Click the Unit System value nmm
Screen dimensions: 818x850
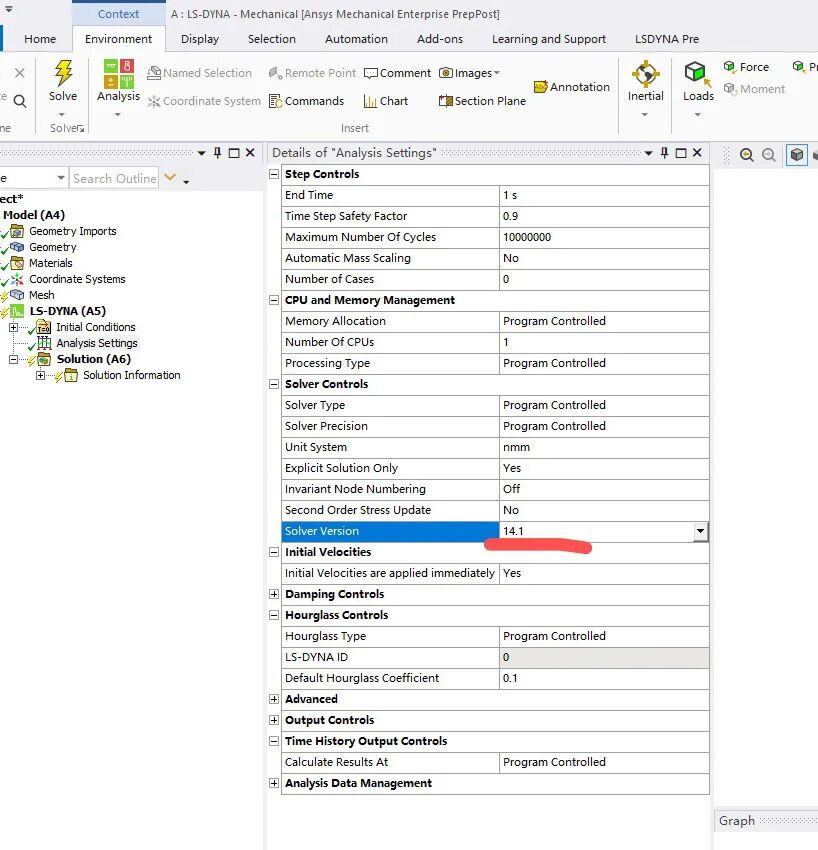604,447
